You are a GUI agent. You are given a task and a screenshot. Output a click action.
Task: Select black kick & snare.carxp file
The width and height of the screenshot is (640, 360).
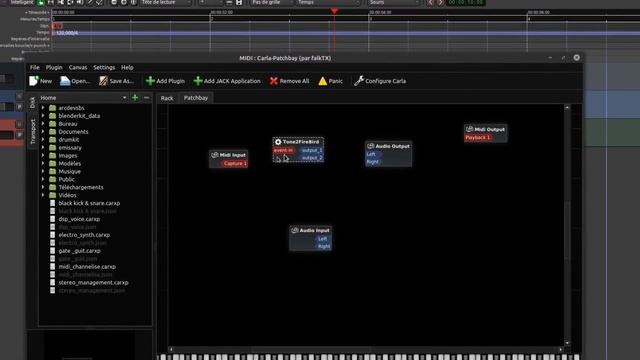[89, 203]
